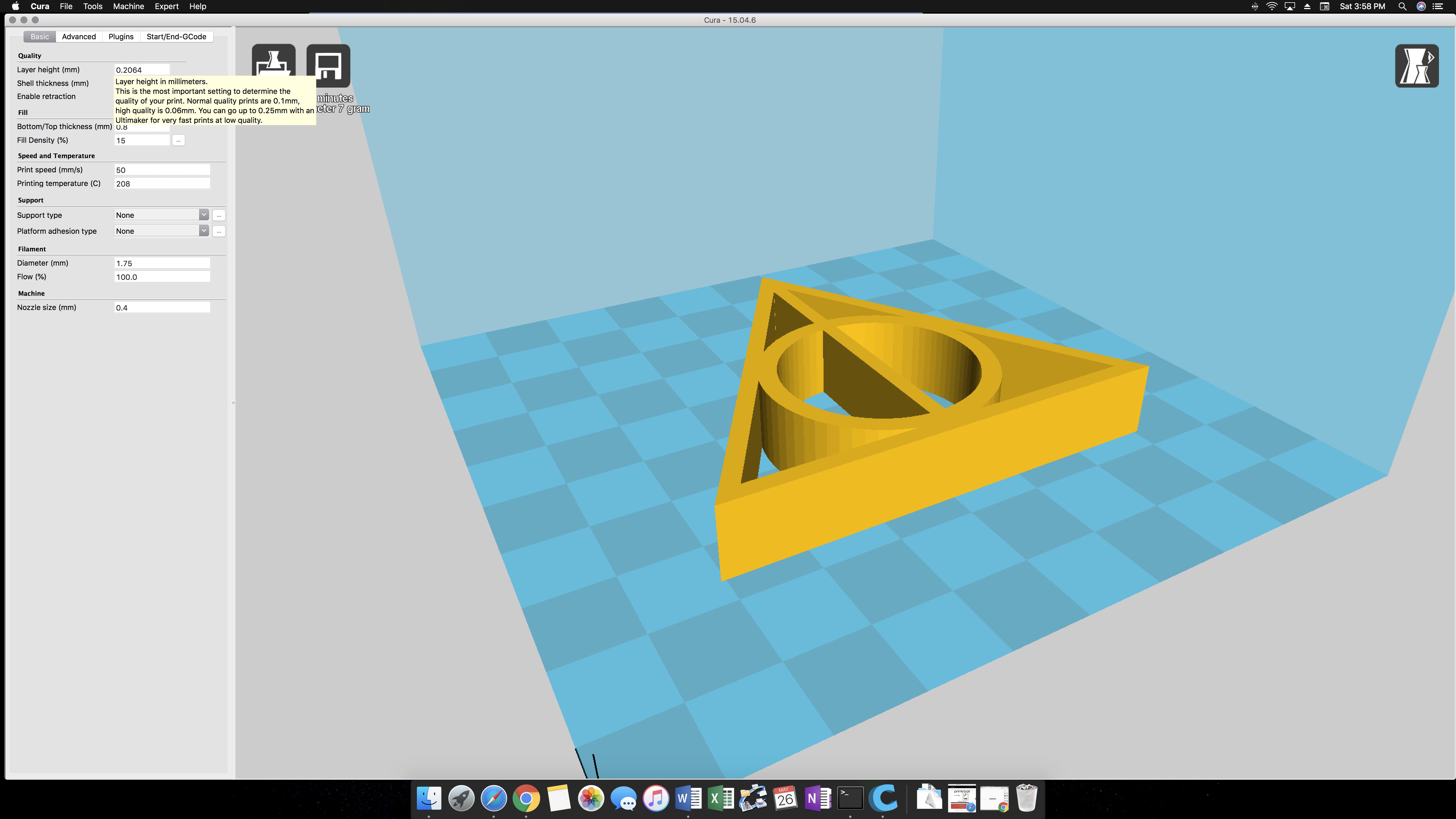The height and width of the screenshot is (819, 1456).
Task: Open the View mode icon at top right
Action: point(1416,66)
